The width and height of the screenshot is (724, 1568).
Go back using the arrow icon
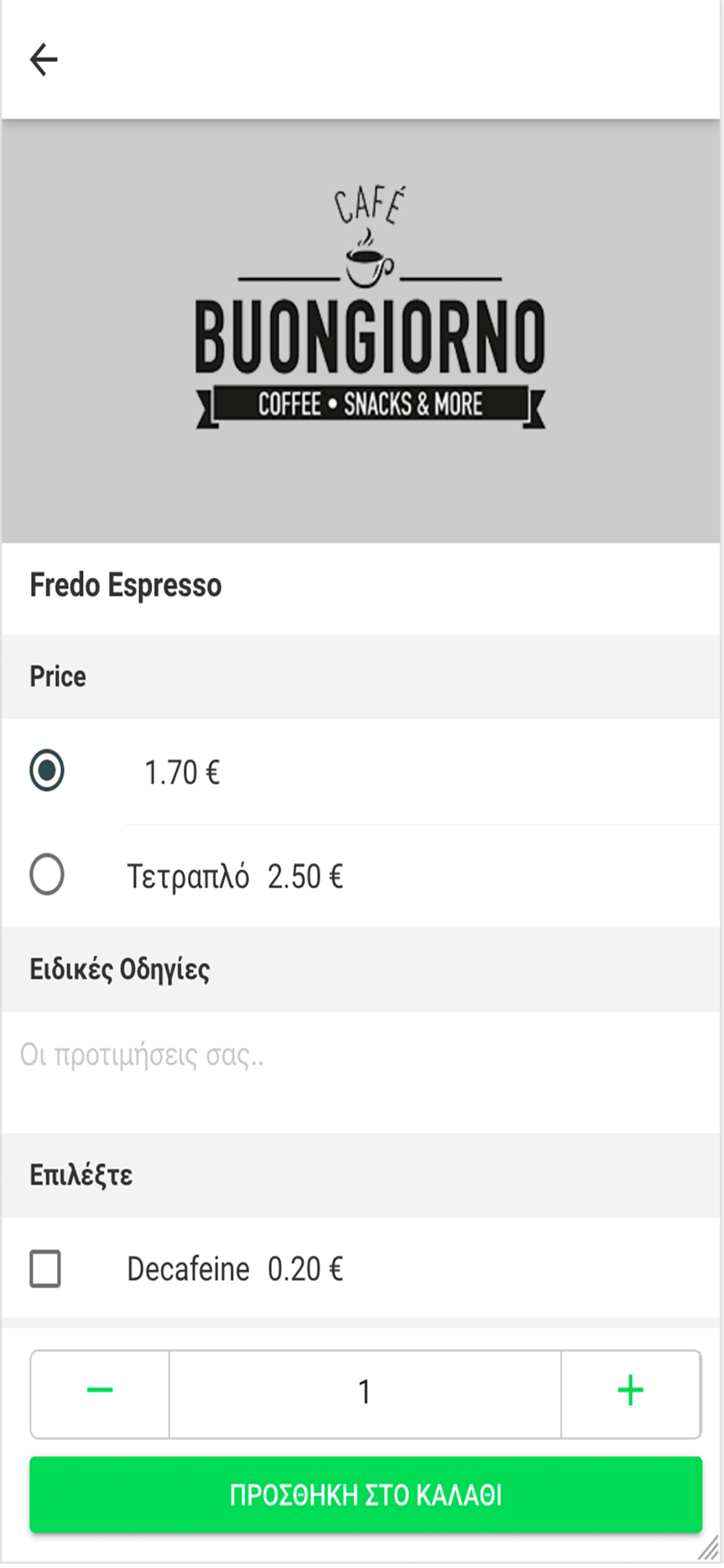click(x=44, y=60)
